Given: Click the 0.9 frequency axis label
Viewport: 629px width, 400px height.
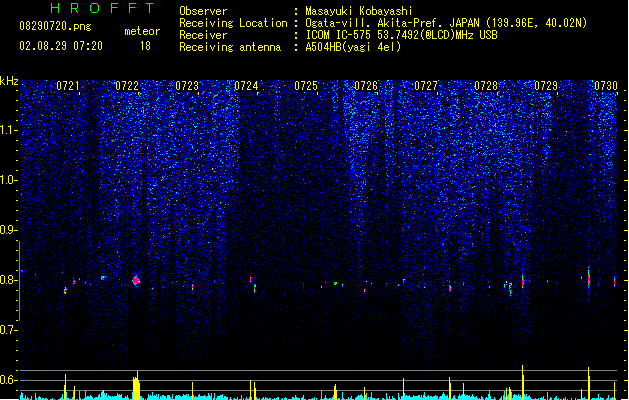Looking at the screenshot, I should coord(8,230).
